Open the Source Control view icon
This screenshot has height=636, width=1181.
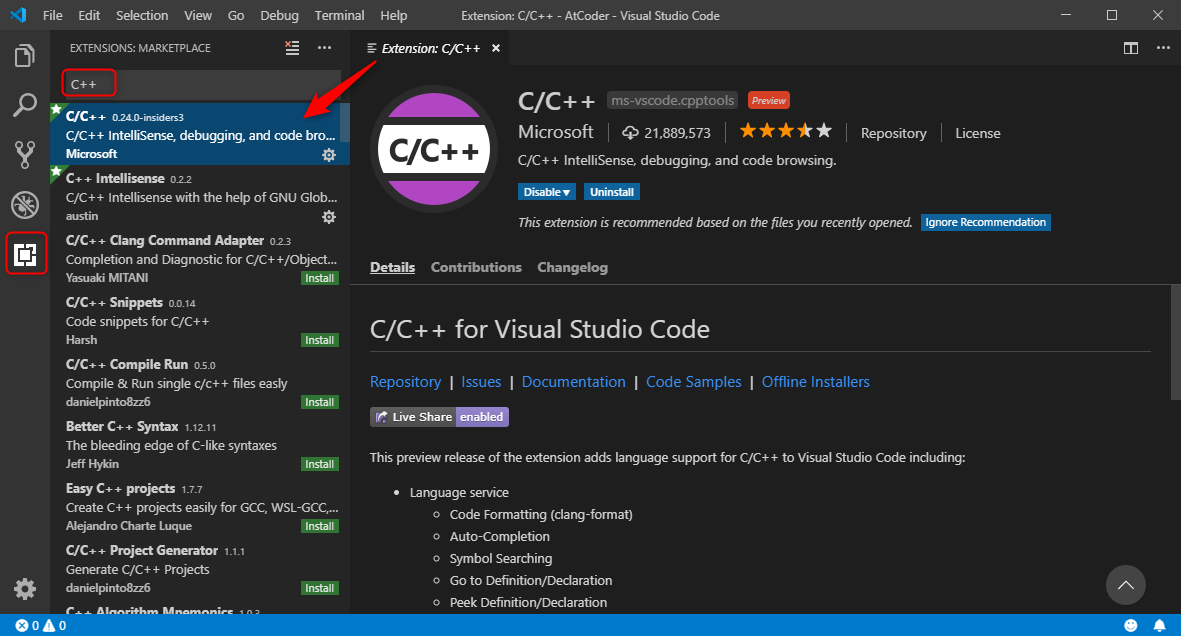click(25, 155)
